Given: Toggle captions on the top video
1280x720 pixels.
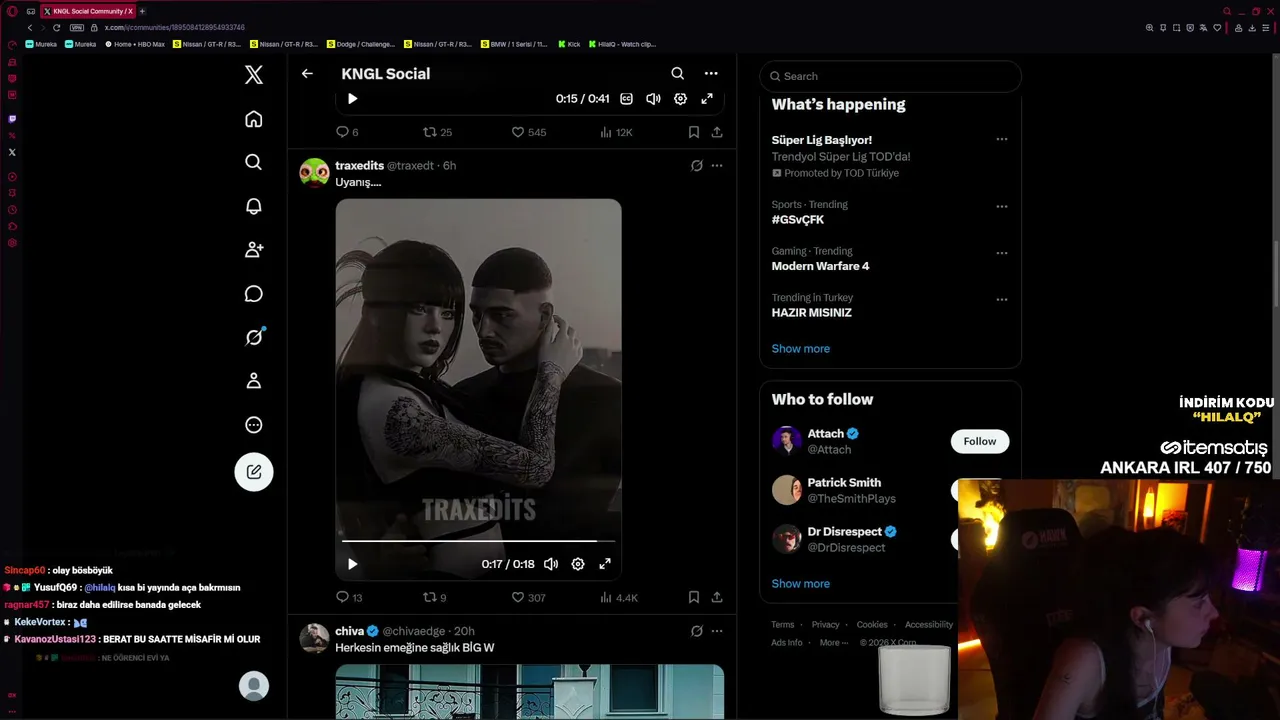Looking at the screenshot, I should [626, 99].
